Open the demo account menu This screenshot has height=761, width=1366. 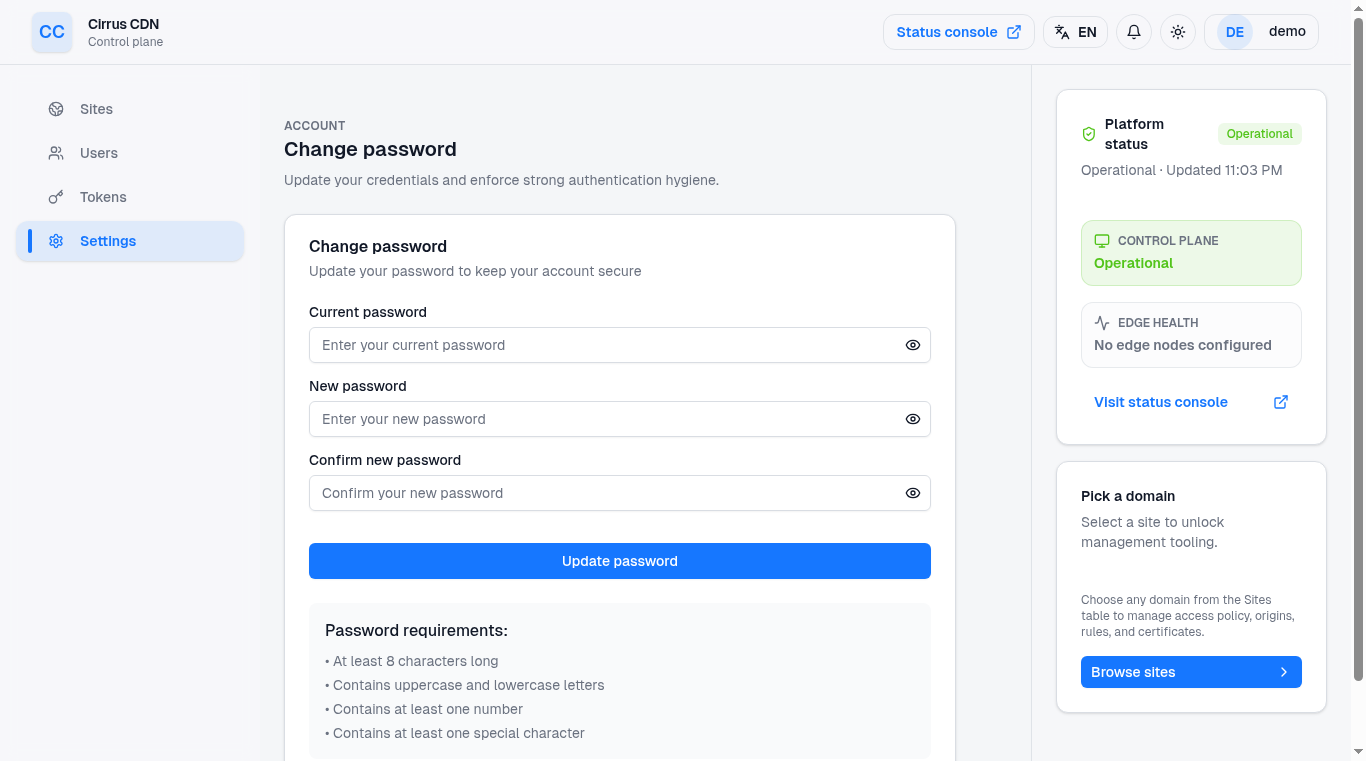(x=1287, y=31)
